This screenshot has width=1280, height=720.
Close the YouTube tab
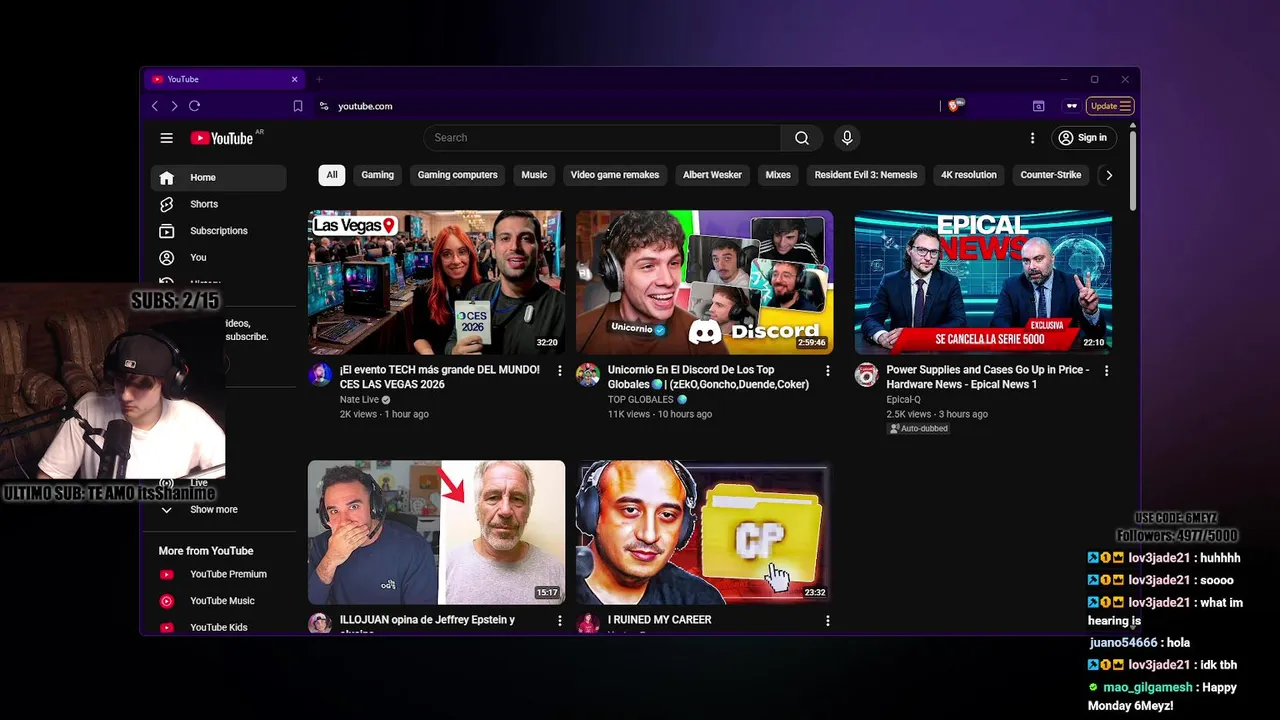pyautogui.click(x=294, y=79)
